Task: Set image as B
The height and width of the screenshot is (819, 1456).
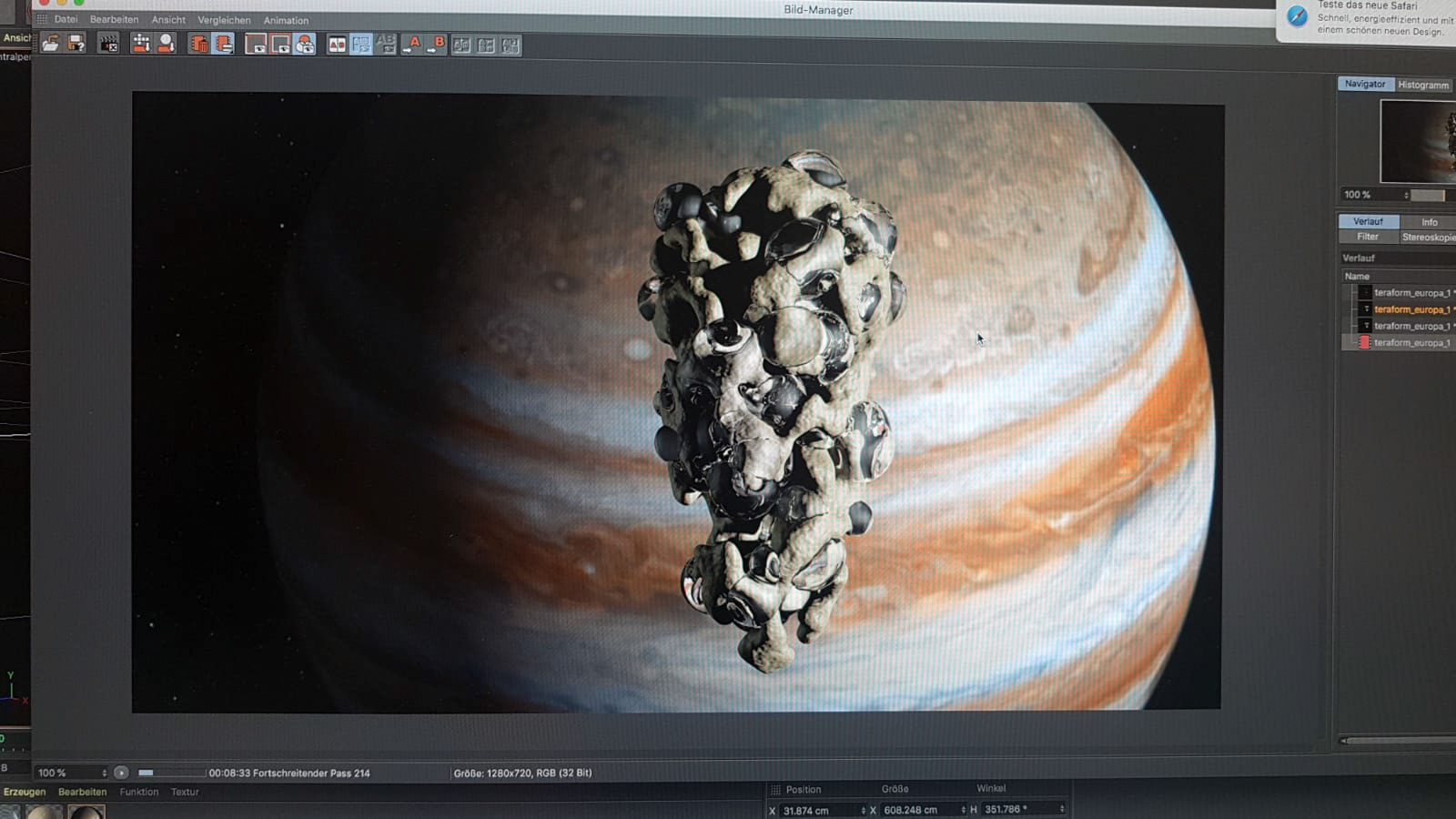Action: 437,44
